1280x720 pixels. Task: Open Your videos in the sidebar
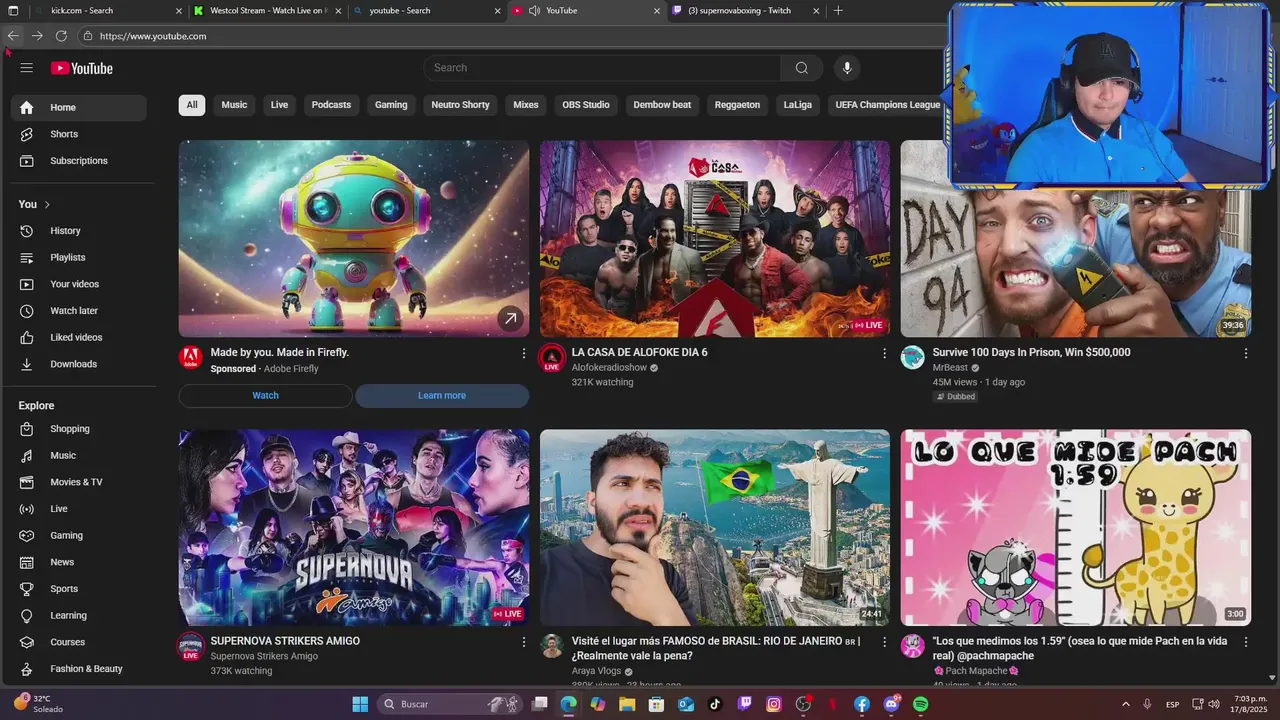point(79,284)
